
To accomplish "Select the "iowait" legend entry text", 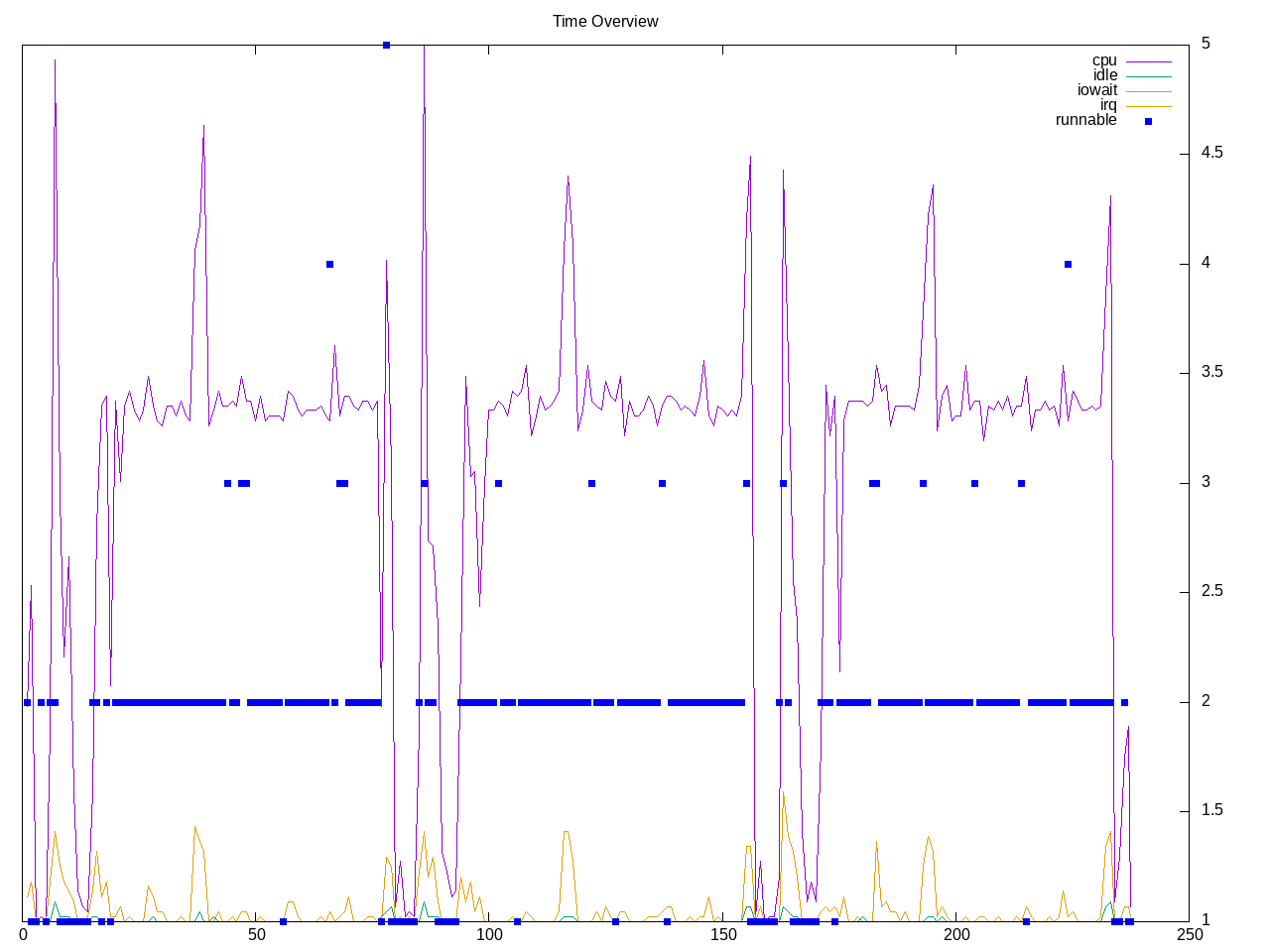I will [1096, 90].
